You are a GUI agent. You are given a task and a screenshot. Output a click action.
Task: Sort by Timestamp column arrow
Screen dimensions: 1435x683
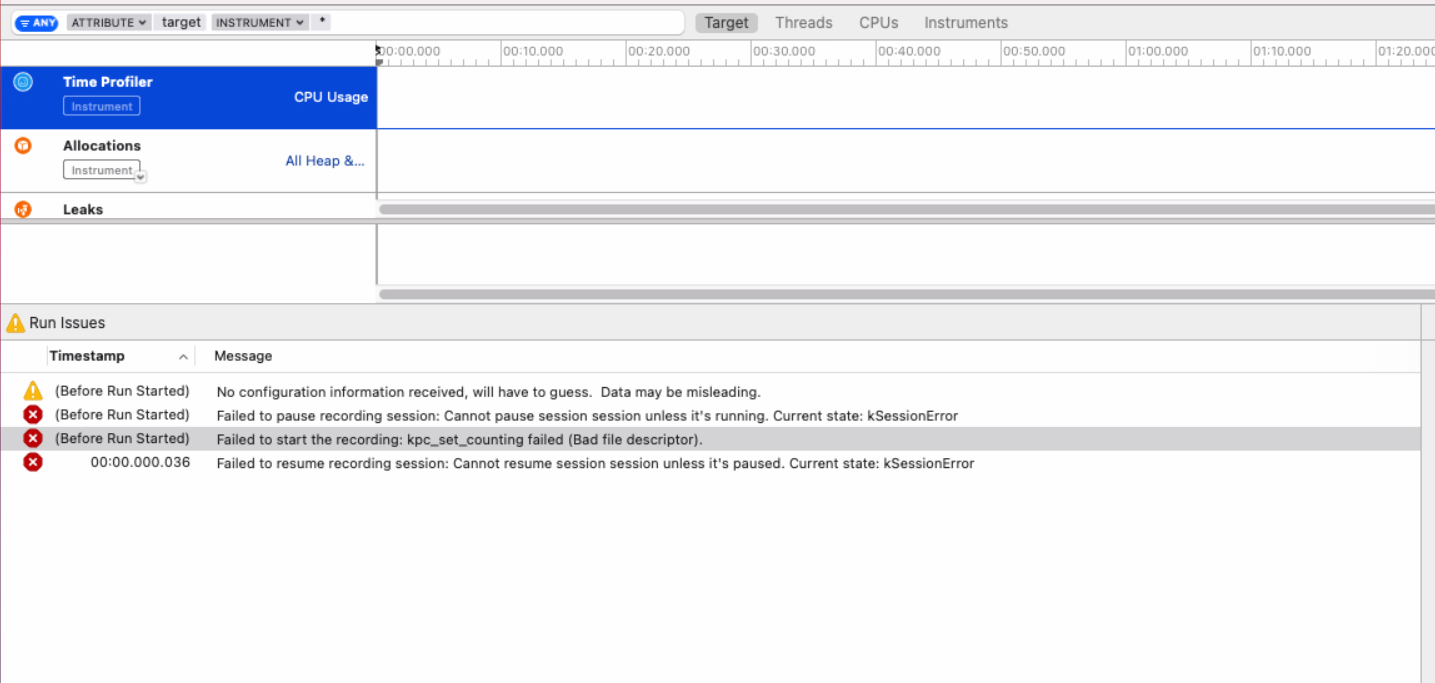pos(183,357)
